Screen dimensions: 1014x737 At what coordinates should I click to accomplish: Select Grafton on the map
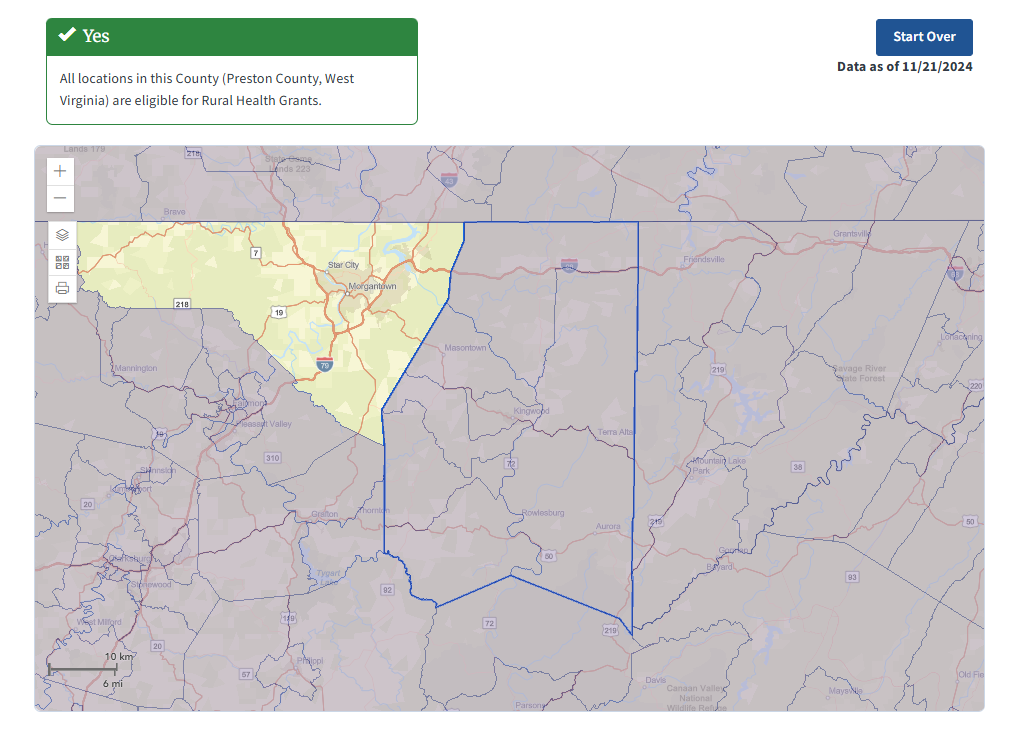click(x=324, y=514)
